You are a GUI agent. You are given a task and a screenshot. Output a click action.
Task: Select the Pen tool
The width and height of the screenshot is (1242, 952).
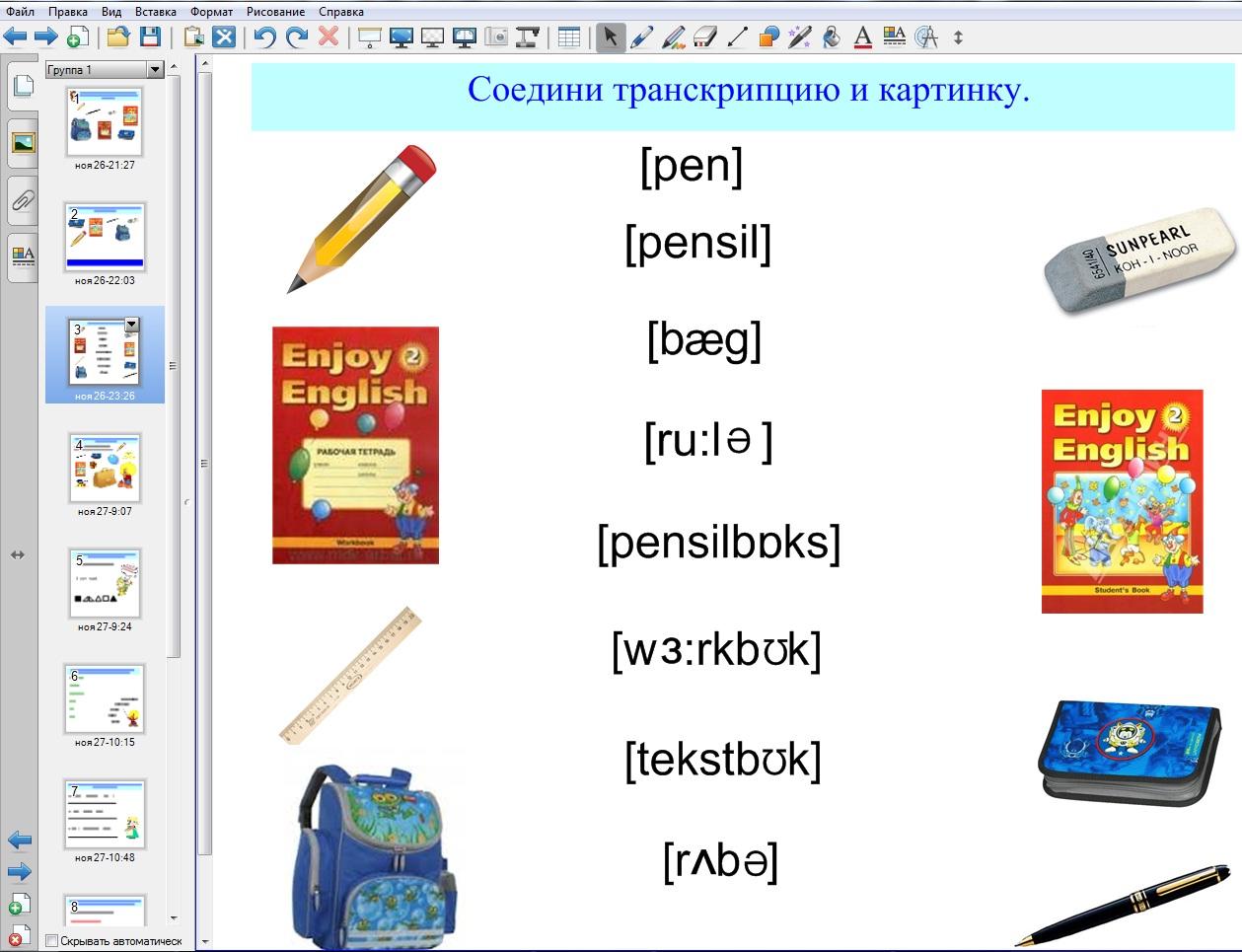pyautogui.click(x=641, y=37)
